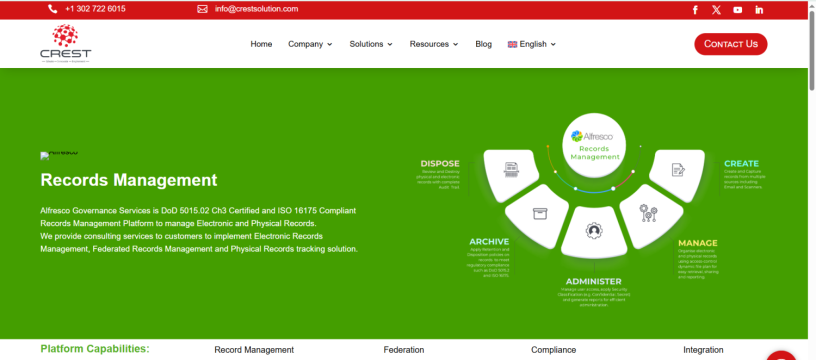The height and width of the screenshot is (360, 816).
Task: Click the page vertical scrollbar thumb
Action: click(x=811, y=50)
